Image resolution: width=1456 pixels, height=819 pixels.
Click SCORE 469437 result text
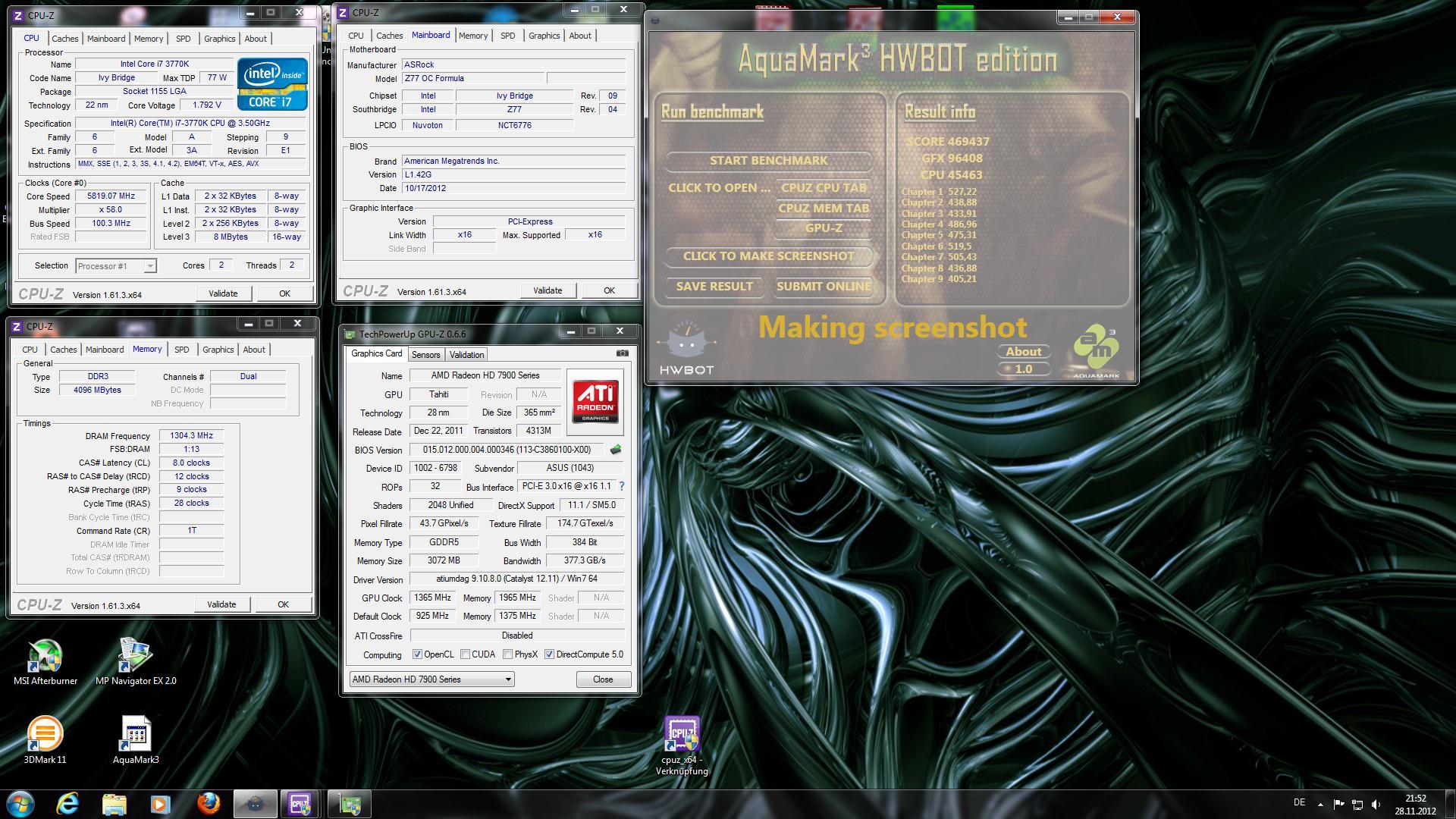click(948, 142)
